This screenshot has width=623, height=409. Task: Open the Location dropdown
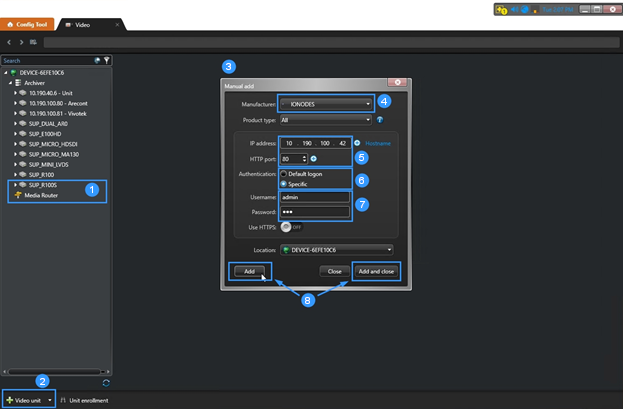(336, 249)
